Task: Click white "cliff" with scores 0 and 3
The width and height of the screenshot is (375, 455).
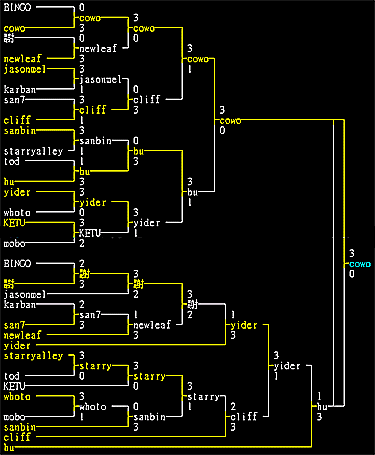Action: point(147,99)
